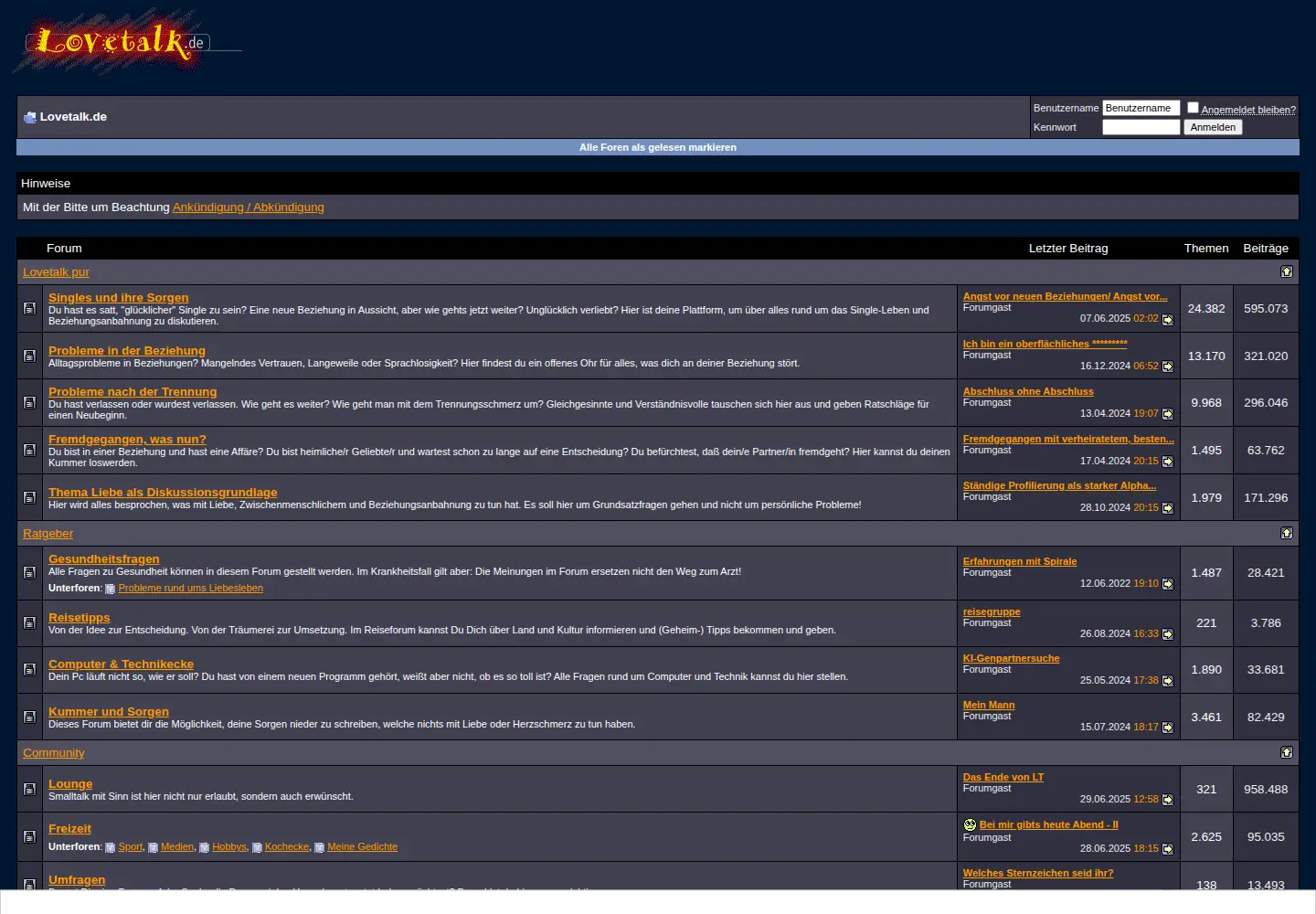Open the Medien subforum link
Viewport: 1316px width, 914px height.
coord(177,847)
